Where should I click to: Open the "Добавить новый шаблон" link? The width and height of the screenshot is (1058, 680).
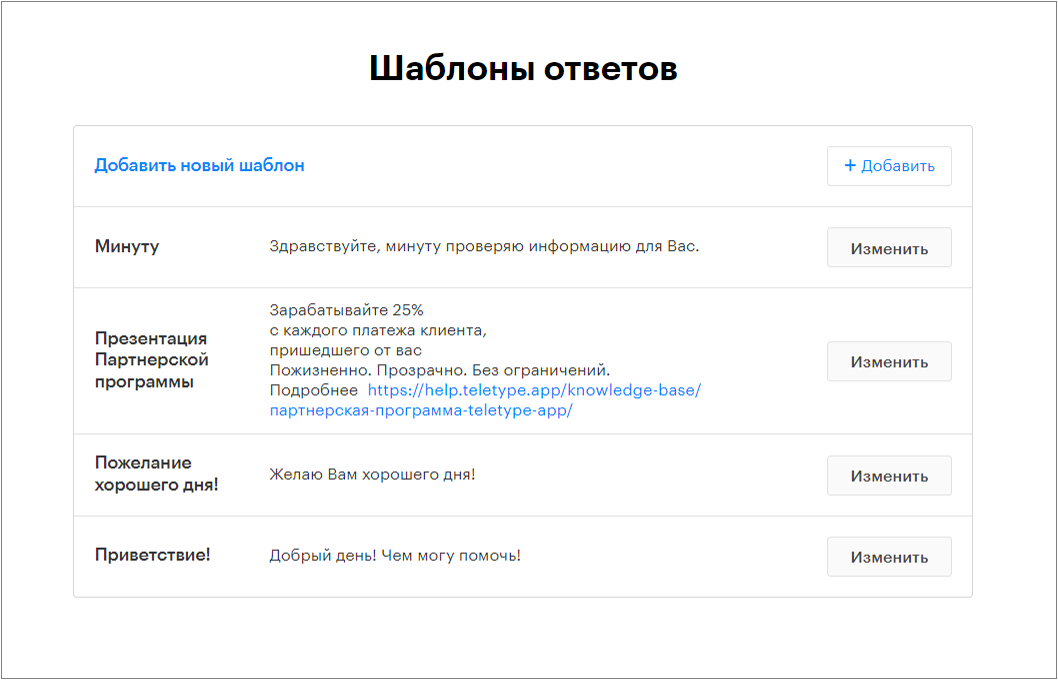pyautogui.click(x=199, y=165)
